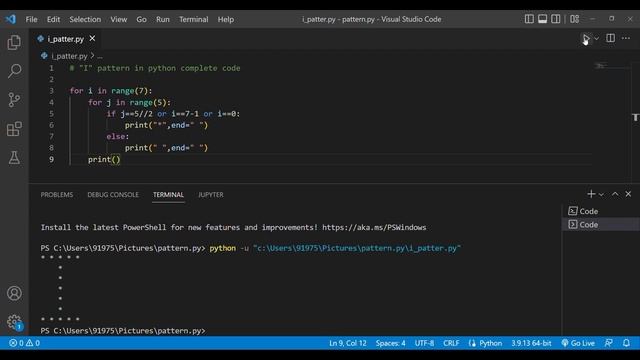Open the Source Control view
640x360 pixels.
[x=14, y=100]
